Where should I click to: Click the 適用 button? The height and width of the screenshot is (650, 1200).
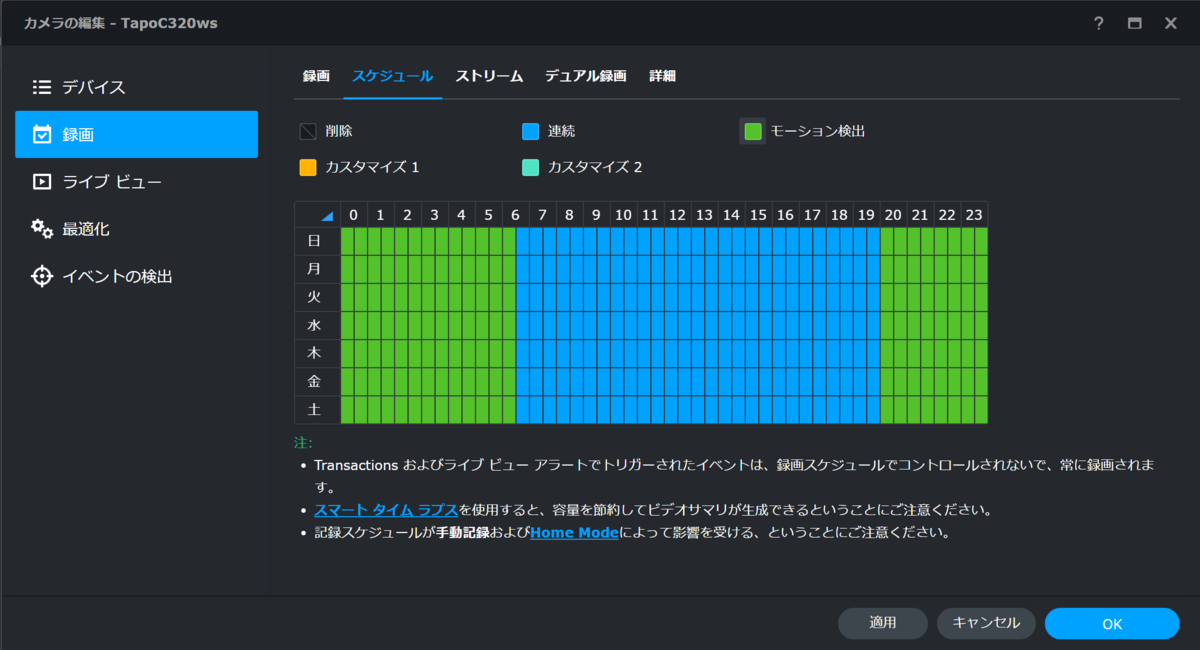tap(883, 623)
